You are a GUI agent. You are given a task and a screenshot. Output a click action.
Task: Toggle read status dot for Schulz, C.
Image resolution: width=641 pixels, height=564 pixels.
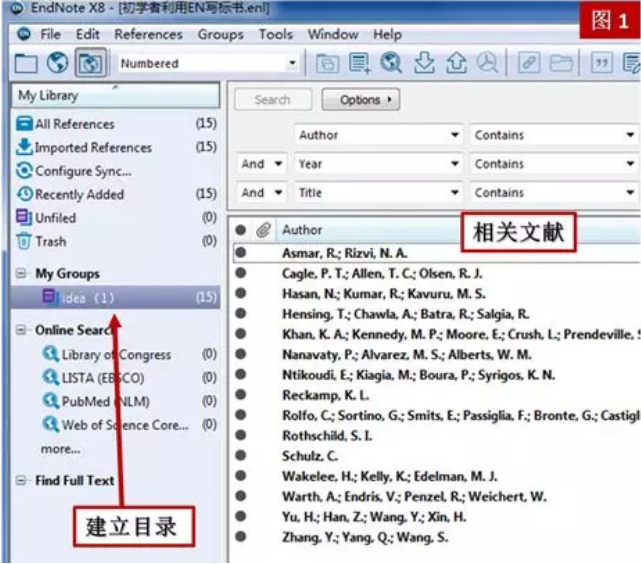tap(241, 455)
